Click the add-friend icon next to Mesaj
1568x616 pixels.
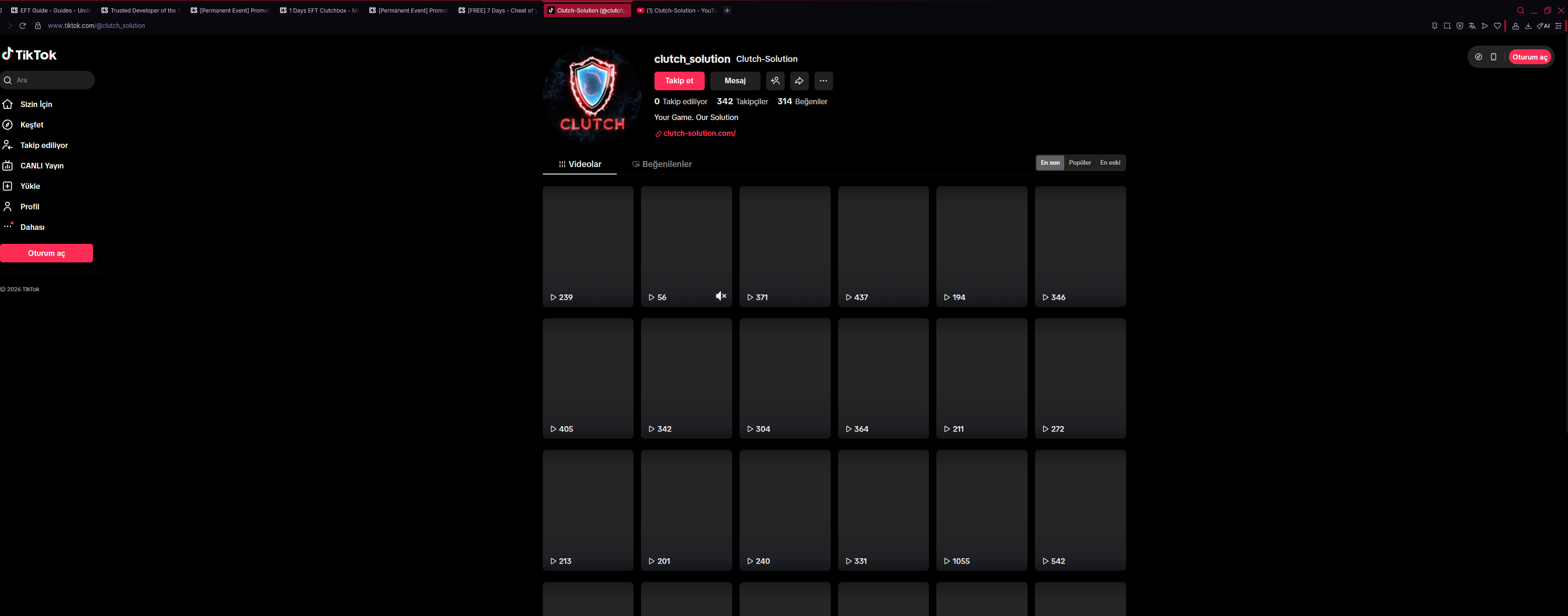coord(775,81)
